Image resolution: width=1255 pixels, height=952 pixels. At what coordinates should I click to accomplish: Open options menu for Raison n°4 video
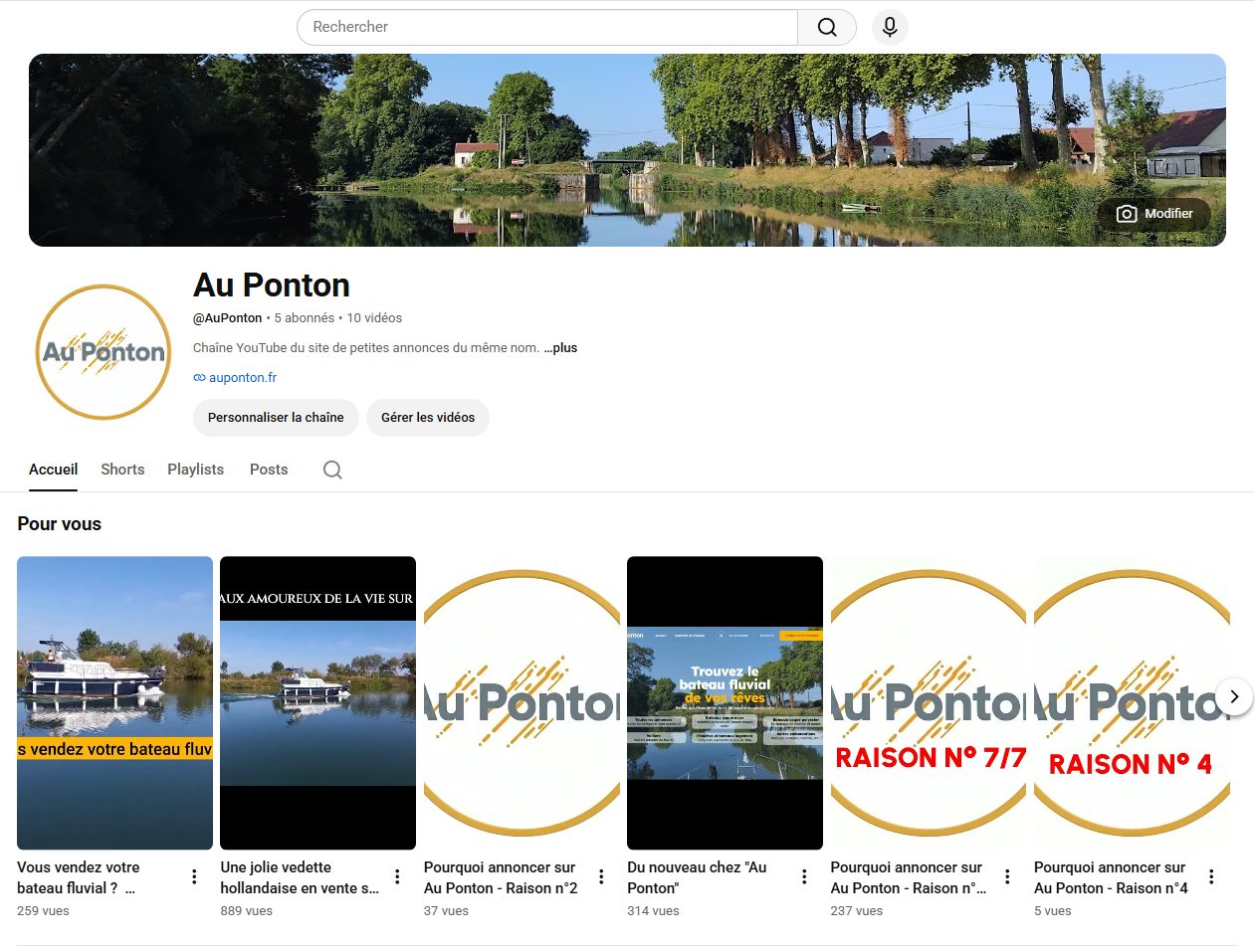click(1211, 876)
